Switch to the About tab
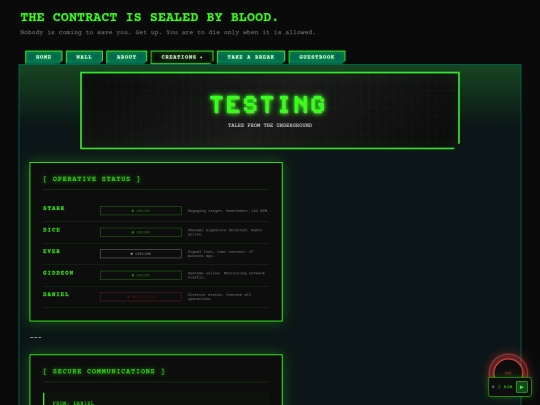The height and width of the screenshot is (405, 540). 126,57
